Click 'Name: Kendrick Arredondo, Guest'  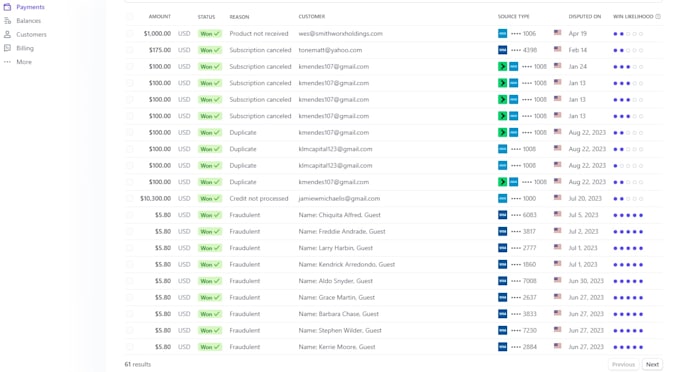click(347, 264)
